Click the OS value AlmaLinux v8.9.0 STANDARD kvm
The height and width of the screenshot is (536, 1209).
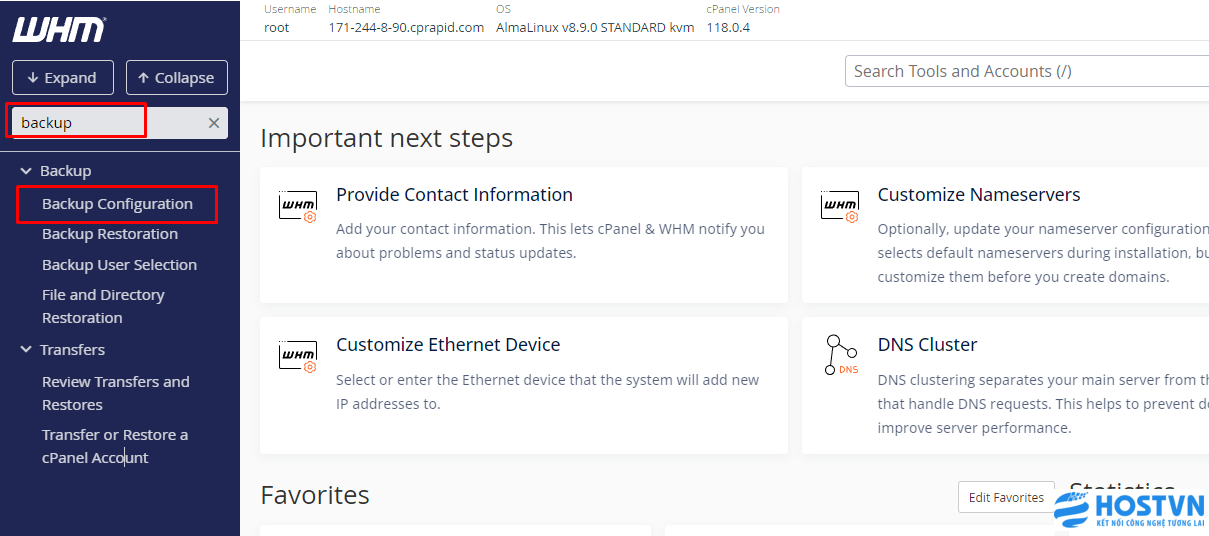595,27
